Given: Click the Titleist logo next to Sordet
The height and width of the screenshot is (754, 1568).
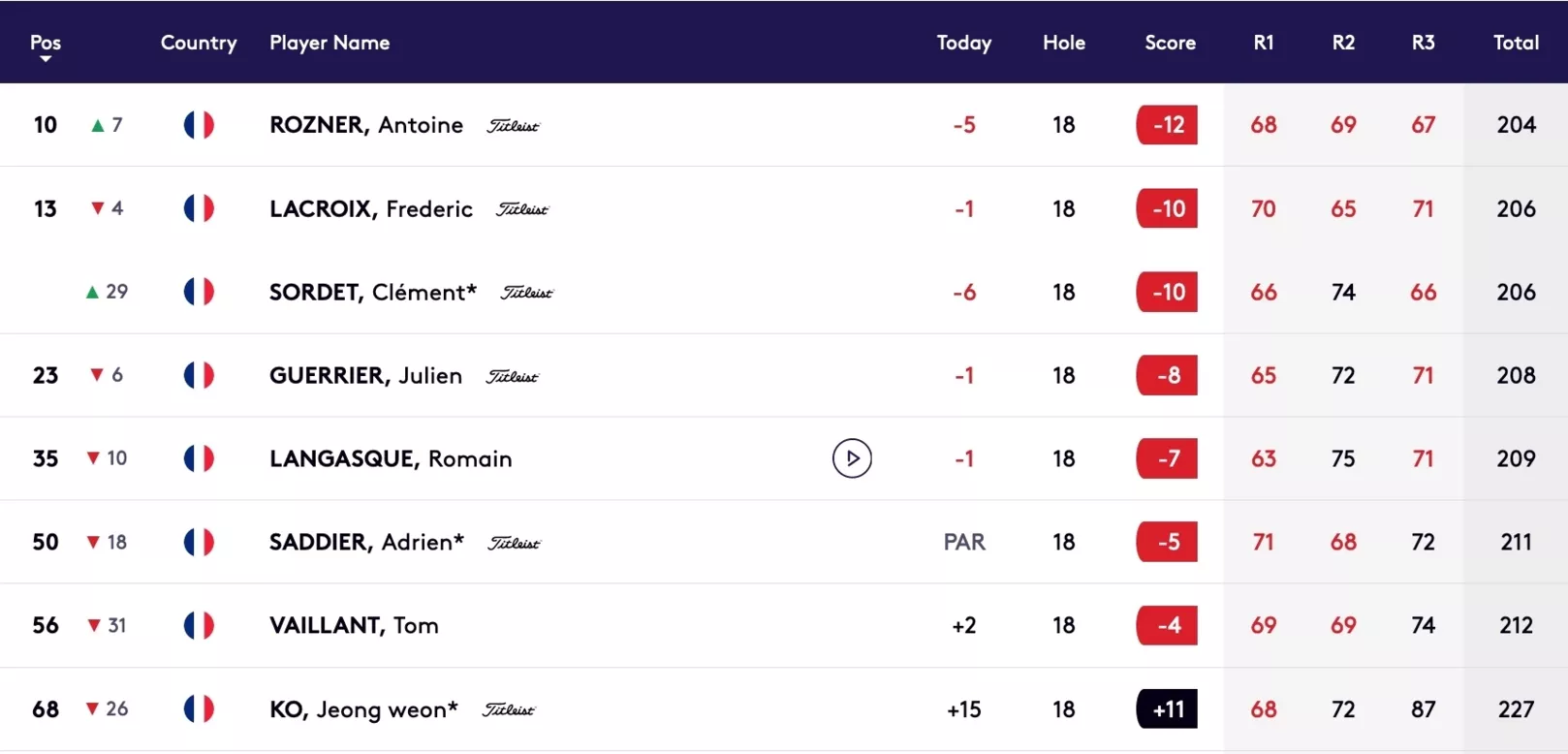Looking at the screenshot, I should pyautogui.click(x=526, y=293).
